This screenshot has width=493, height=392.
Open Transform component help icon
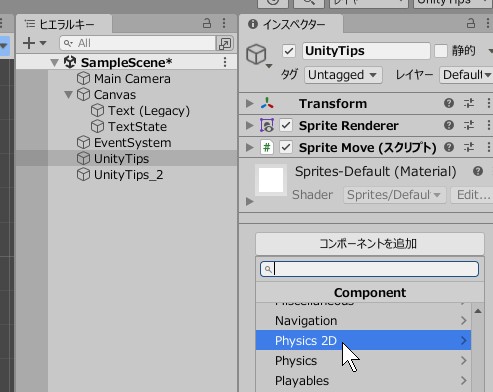point(449,103)
